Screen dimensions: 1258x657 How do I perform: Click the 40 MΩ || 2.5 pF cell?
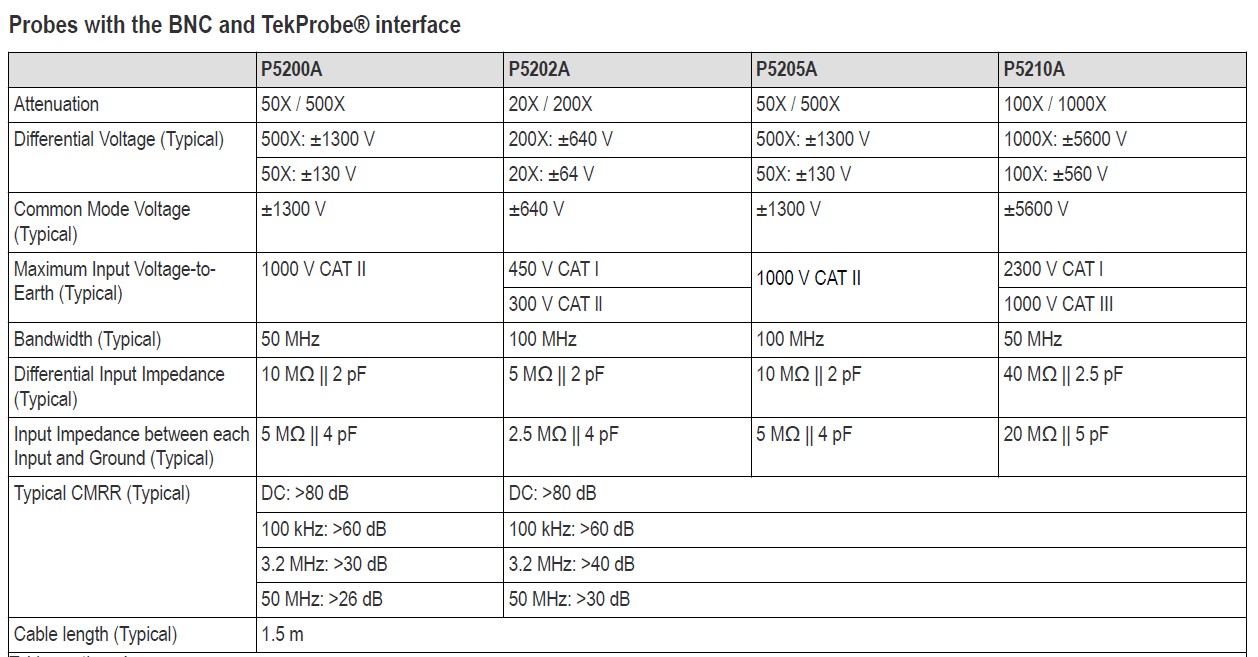[x=1063, y=374]
